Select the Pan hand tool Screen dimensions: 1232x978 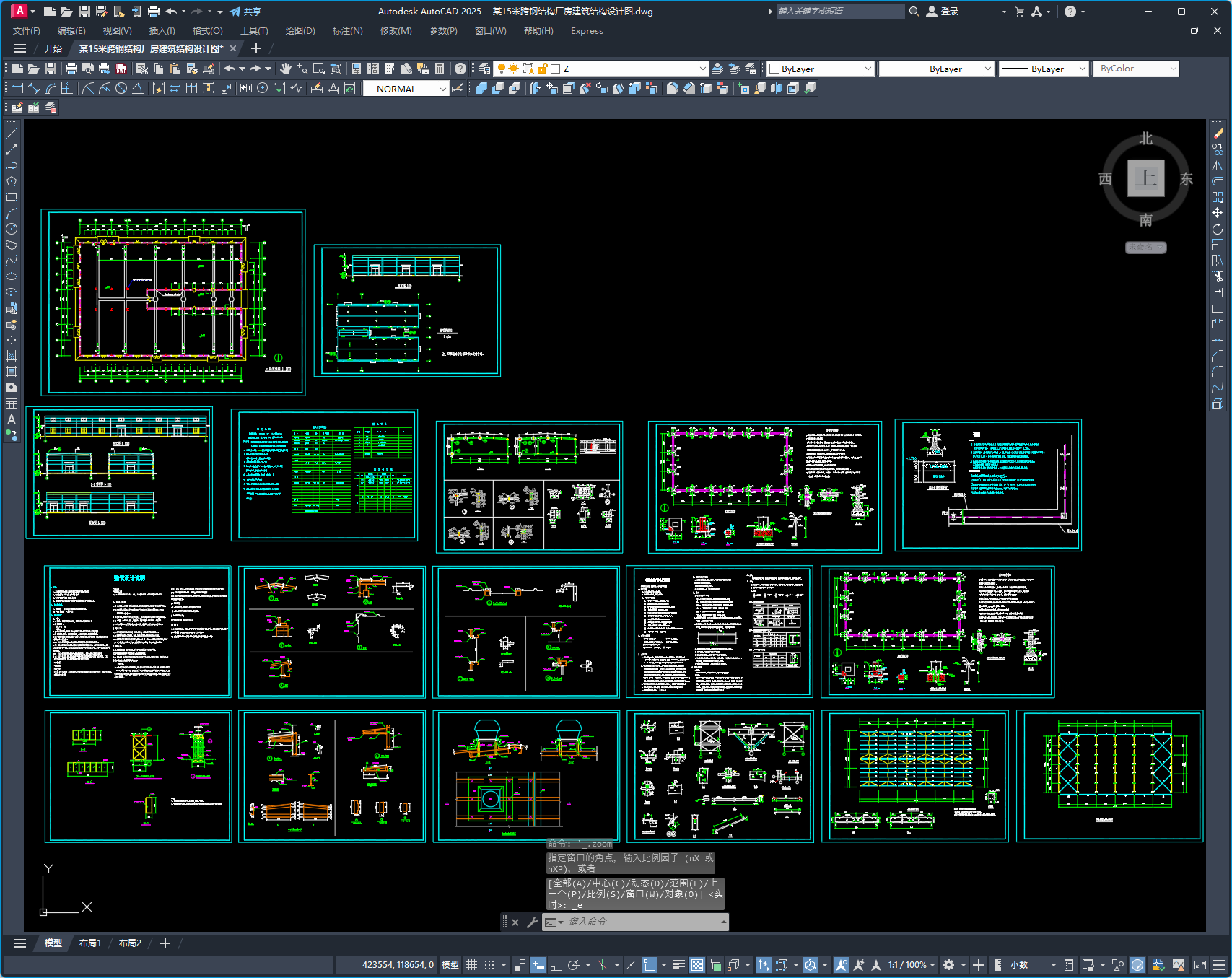286,69
